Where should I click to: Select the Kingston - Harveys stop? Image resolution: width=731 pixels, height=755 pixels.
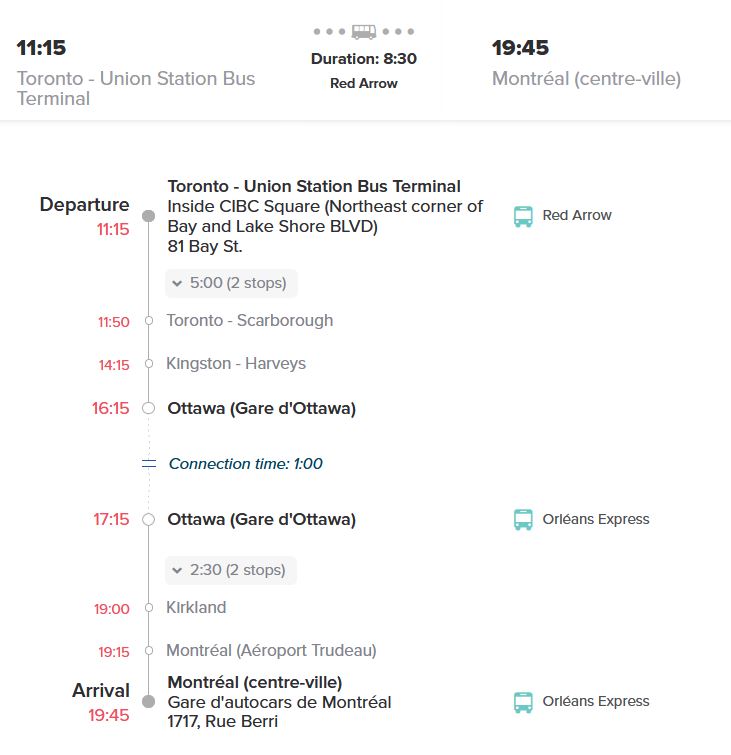pyautogui.click(x=236, y=364)
